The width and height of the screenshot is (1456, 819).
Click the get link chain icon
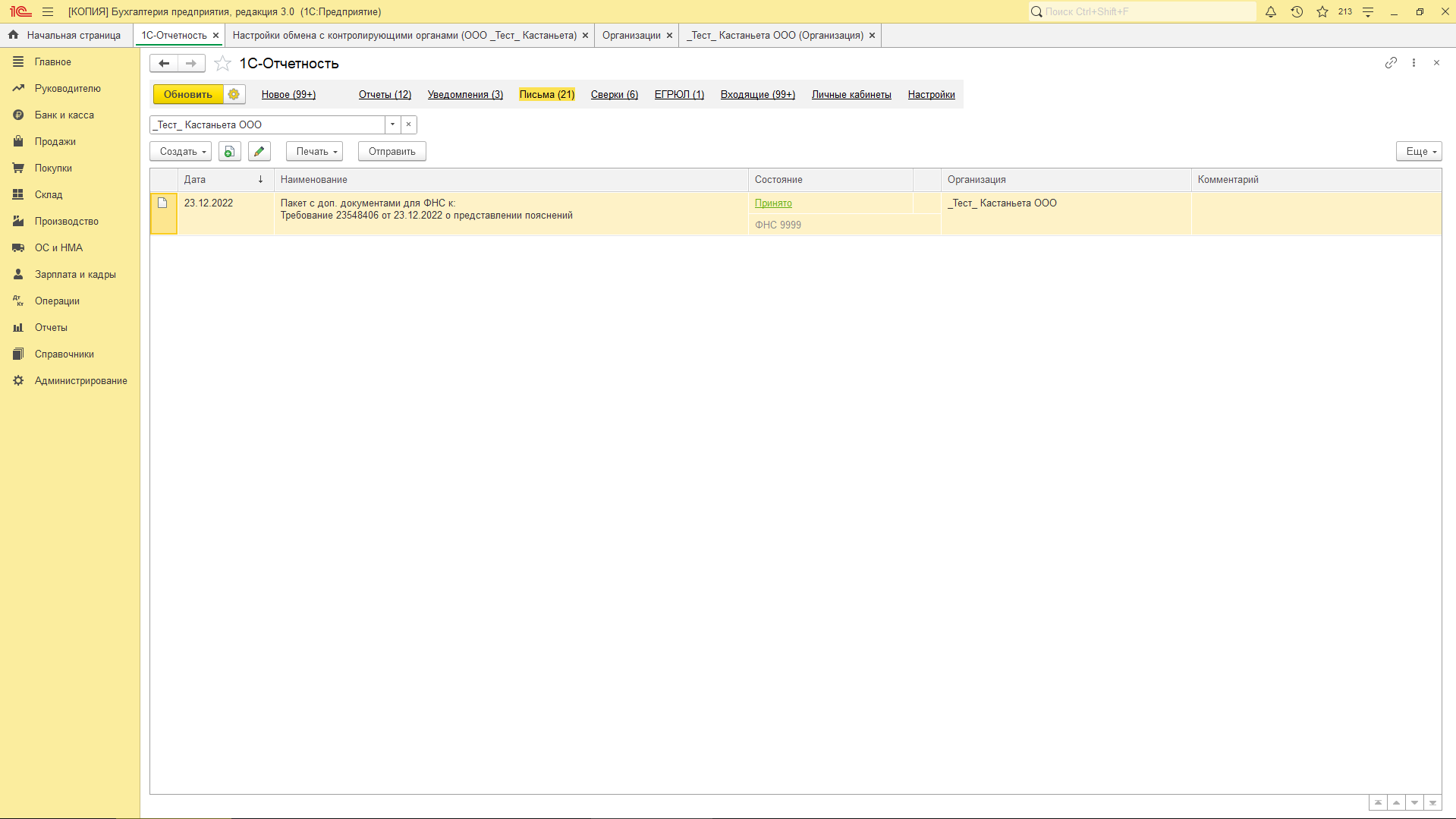coord(1390,63)
